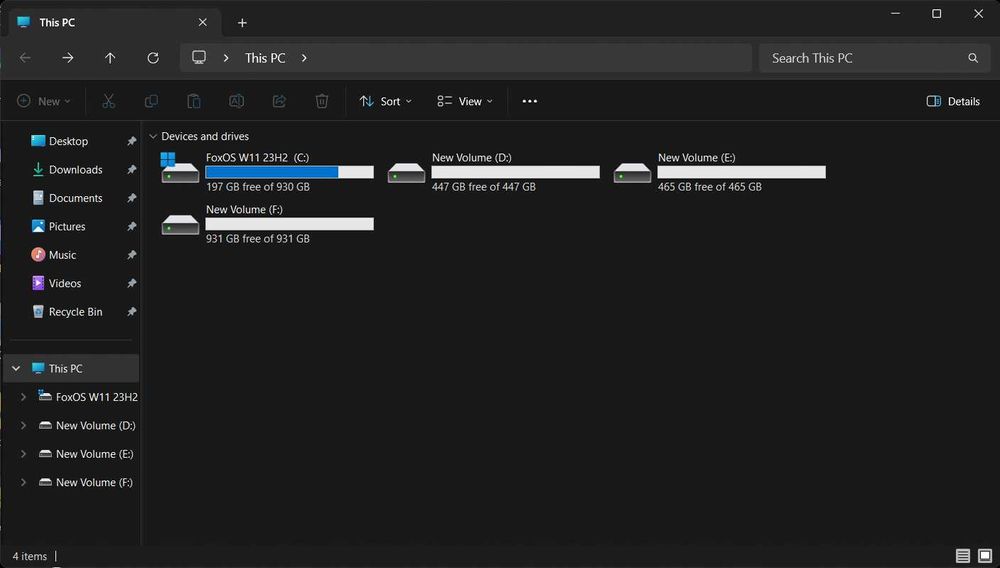
Task: Click the Rename icon in toolbar
Action: 237,101
